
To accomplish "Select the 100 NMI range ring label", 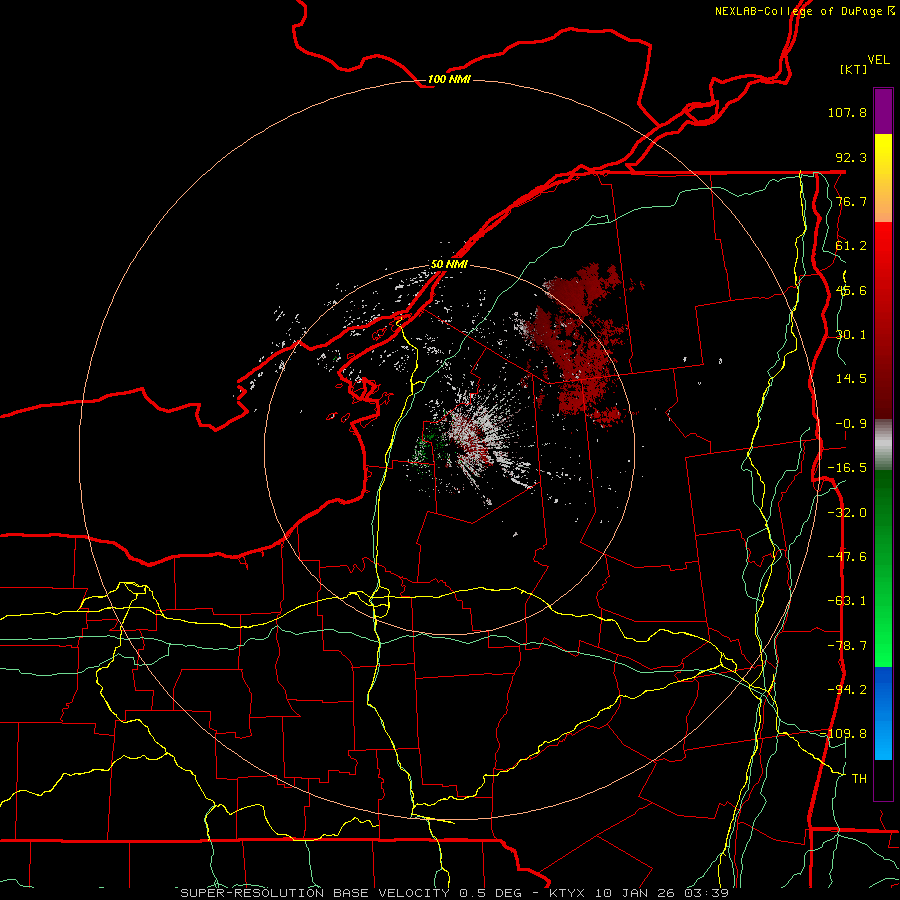I will click(449, 79).
